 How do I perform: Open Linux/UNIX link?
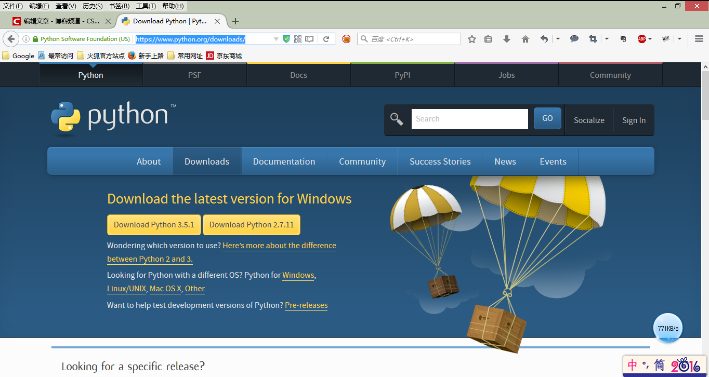coord(127,288)
